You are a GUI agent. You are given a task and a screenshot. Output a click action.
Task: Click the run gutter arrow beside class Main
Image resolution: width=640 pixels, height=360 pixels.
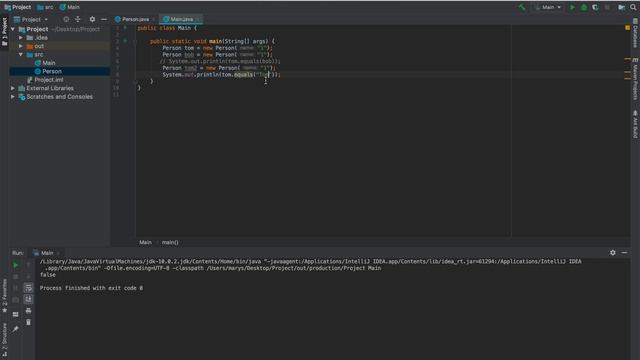tap(125, 28)
